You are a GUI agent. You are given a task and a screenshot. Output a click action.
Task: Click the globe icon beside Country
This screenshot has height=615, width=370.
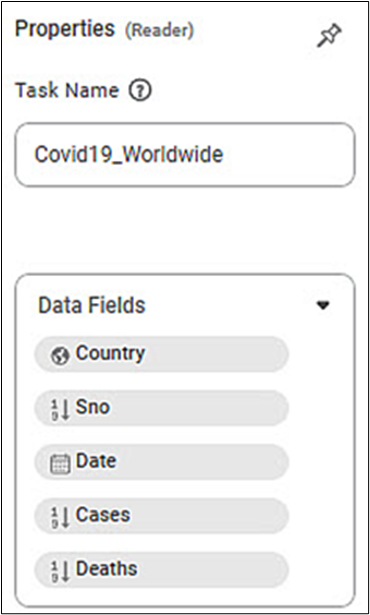[x=60, y=357]
